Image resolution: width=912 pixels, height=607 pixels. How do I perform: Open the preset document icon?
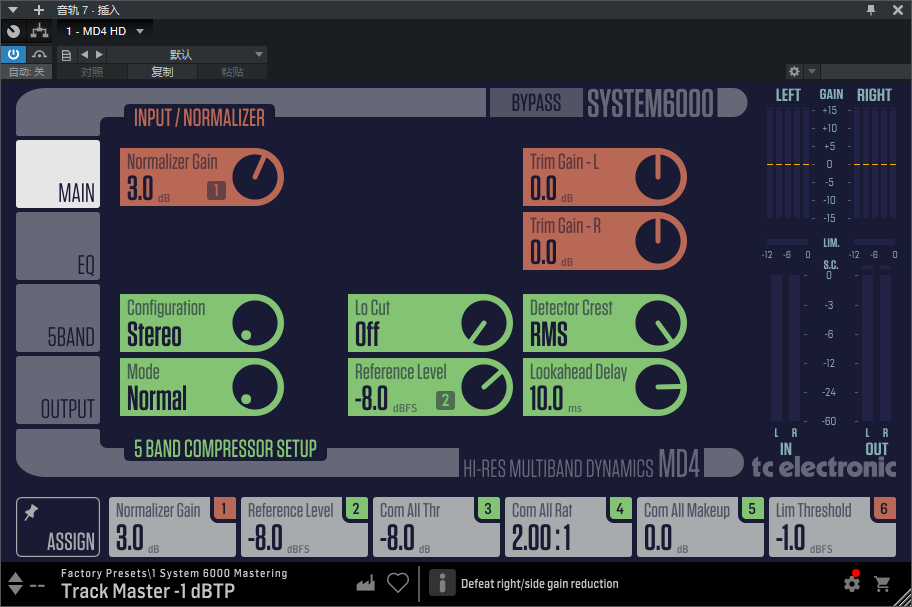point(66,55)
